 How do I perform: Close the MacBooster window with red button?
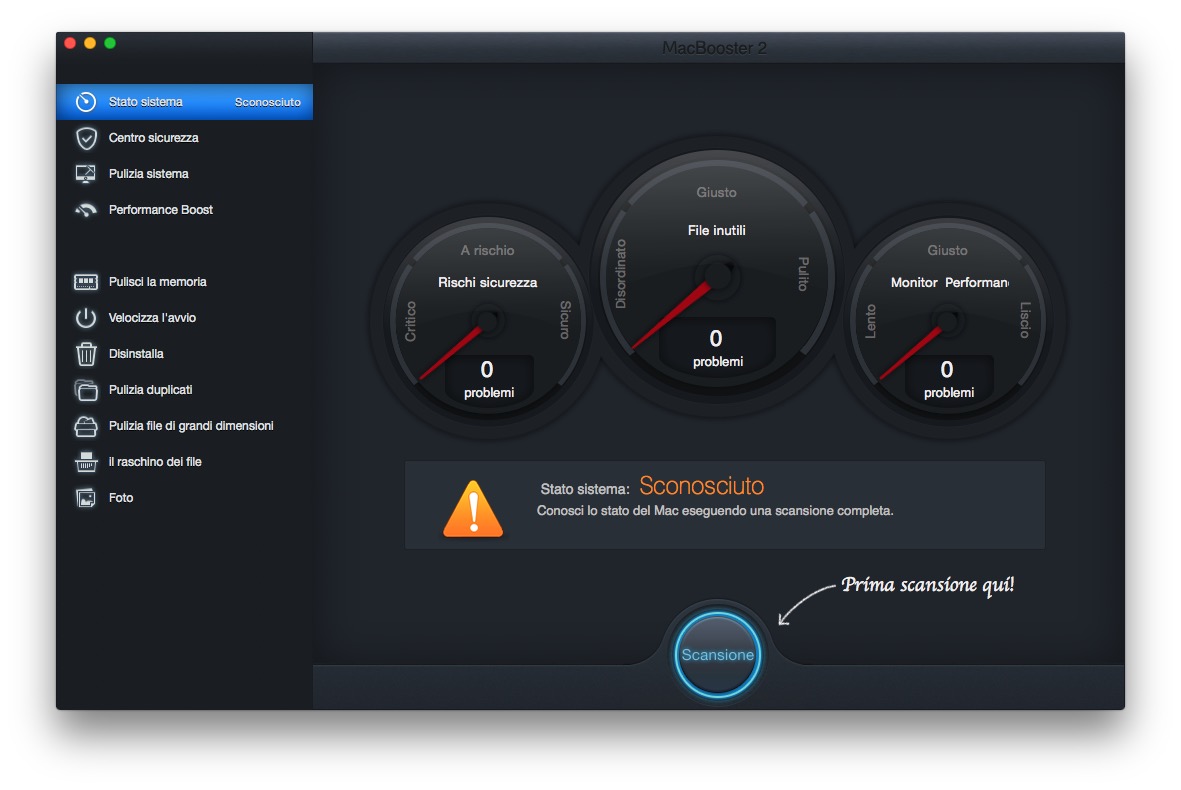click(x=70, y=43)
